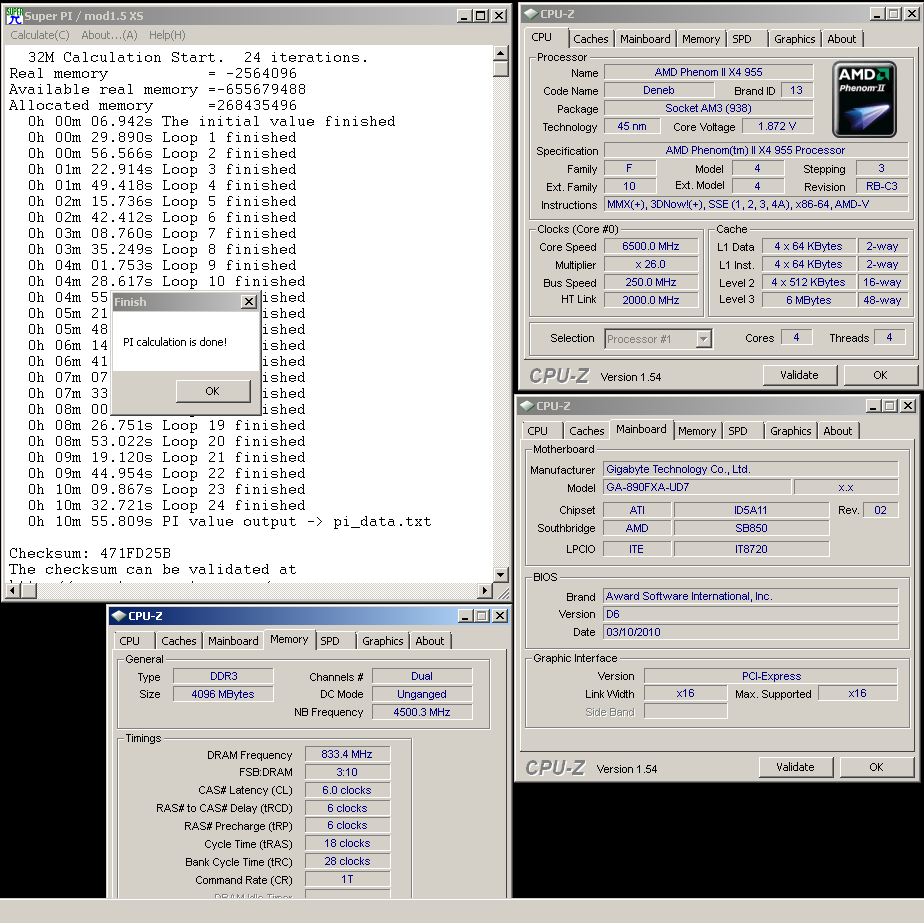Click the Core Voltage 1.872 V field
Screen dimensions: 924x923
point(777,126)
